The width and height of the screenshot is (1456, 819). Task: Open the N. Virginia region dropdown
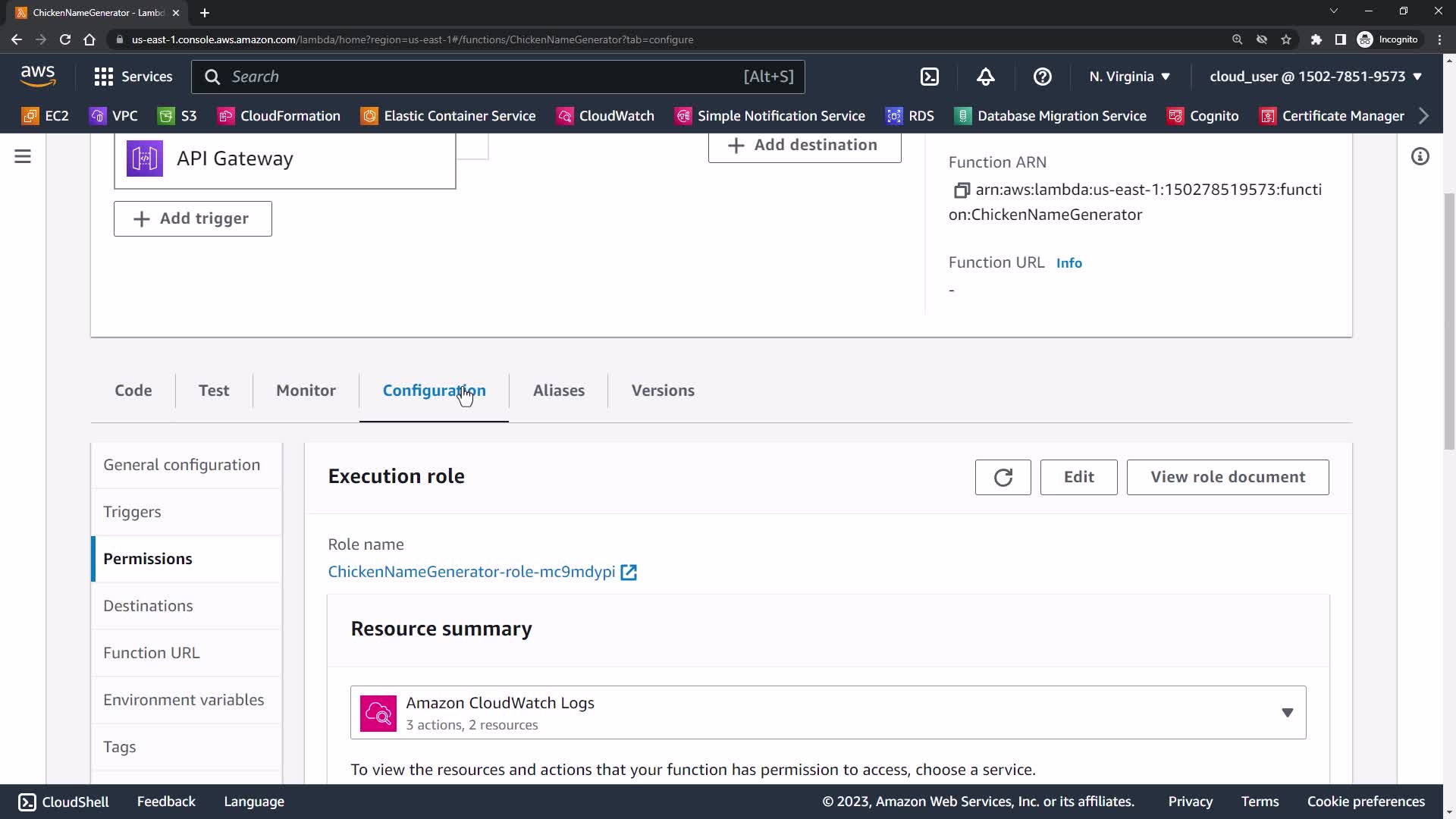1129,77
